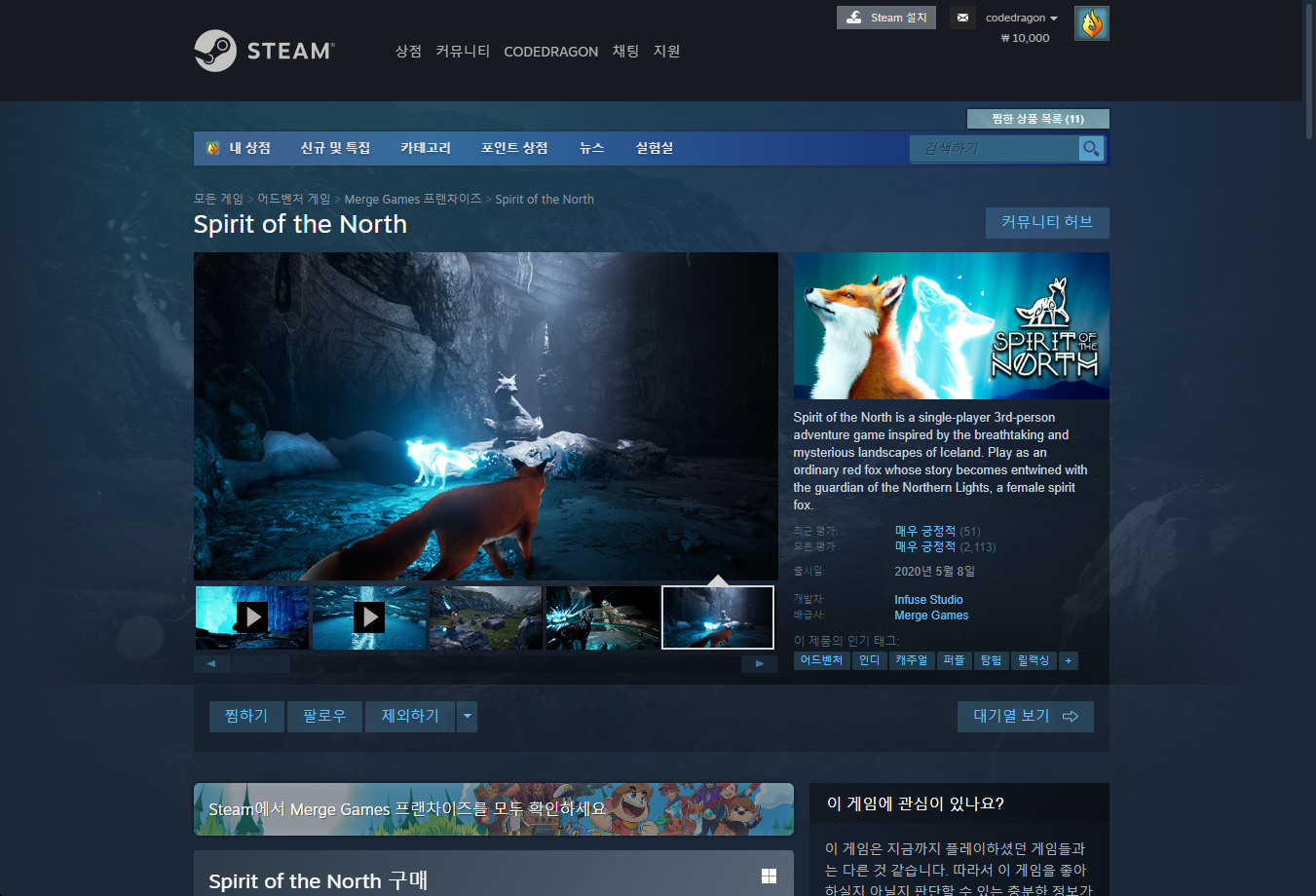
Task: Click the 모든 게임 breadcrumb link
Action: pyautogui.click(x=218, y=199)
